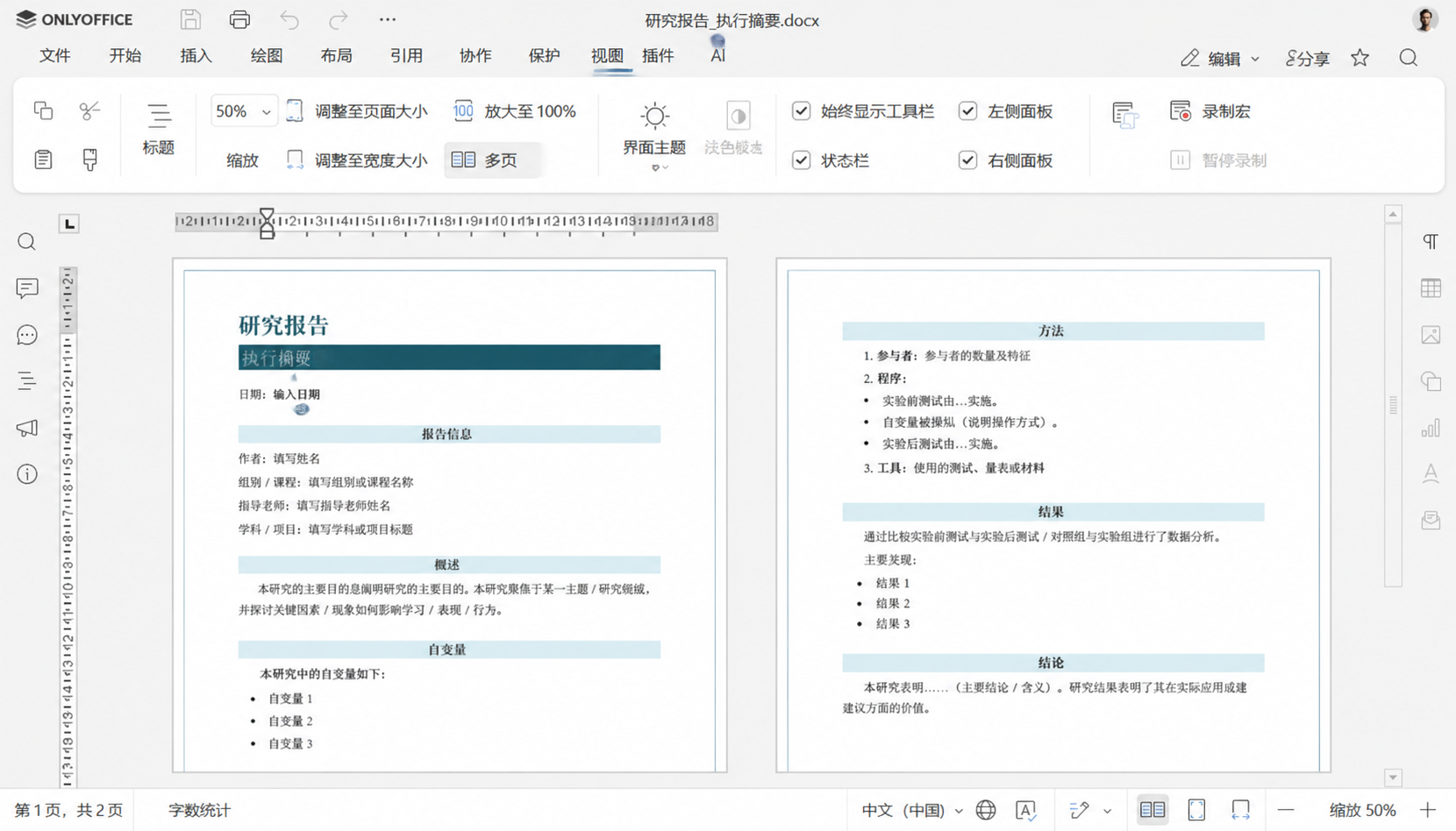The height and width of the screenshot is (831, 1456).
Task: Open the About info icon in sidebar
Action: pos(27,474)
